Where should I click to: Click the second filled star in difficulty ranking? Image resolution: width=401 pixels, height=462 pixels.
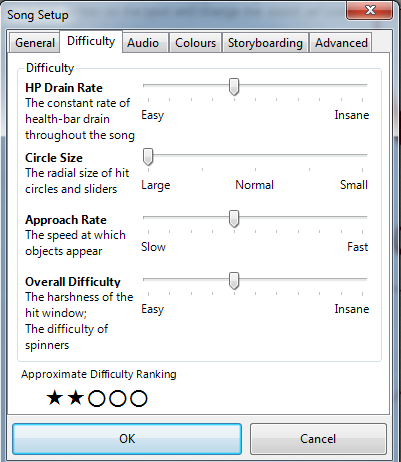tap(76, 398)
